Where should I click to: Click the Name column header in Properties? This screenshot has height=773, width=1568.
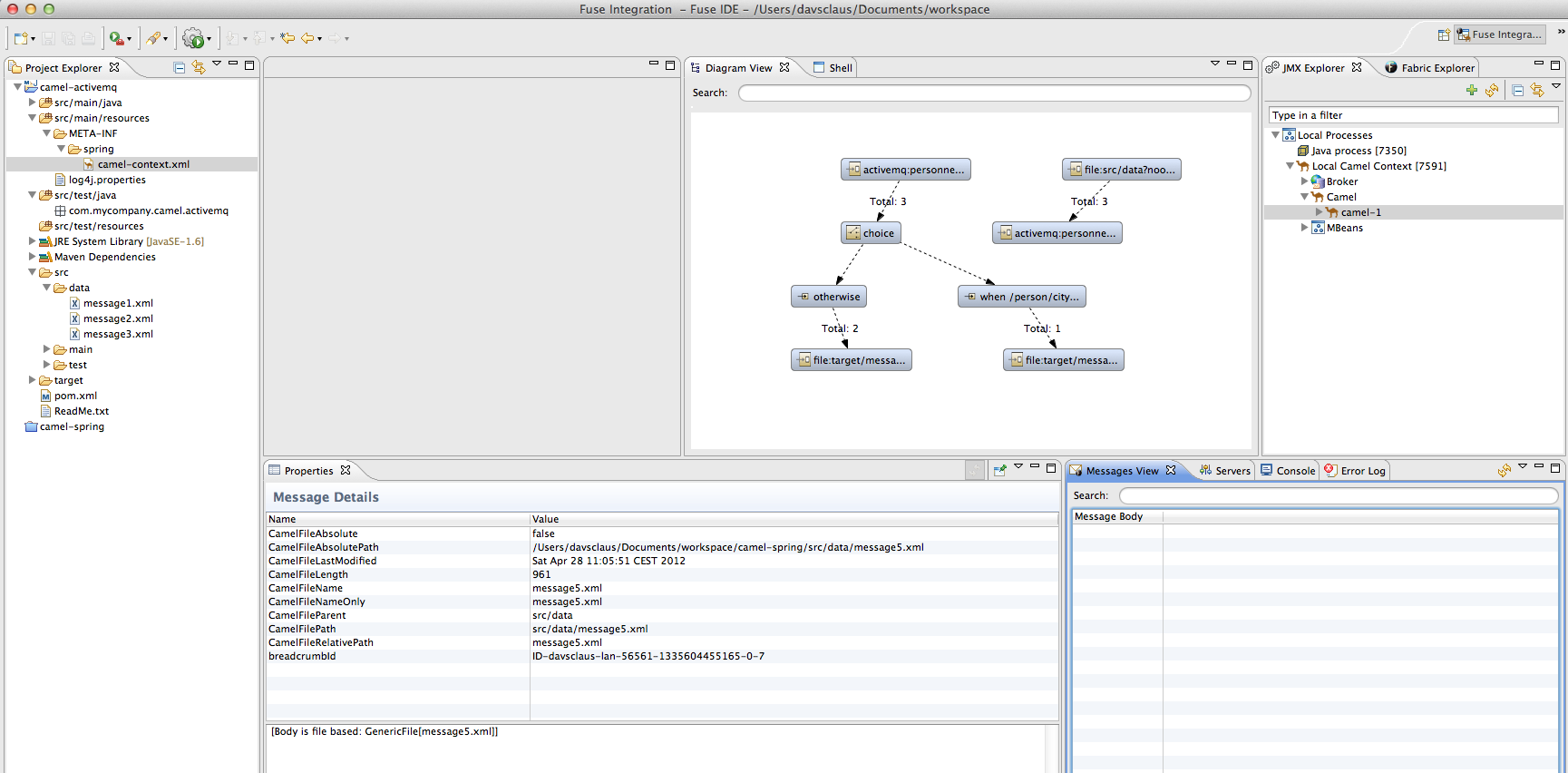398,519
